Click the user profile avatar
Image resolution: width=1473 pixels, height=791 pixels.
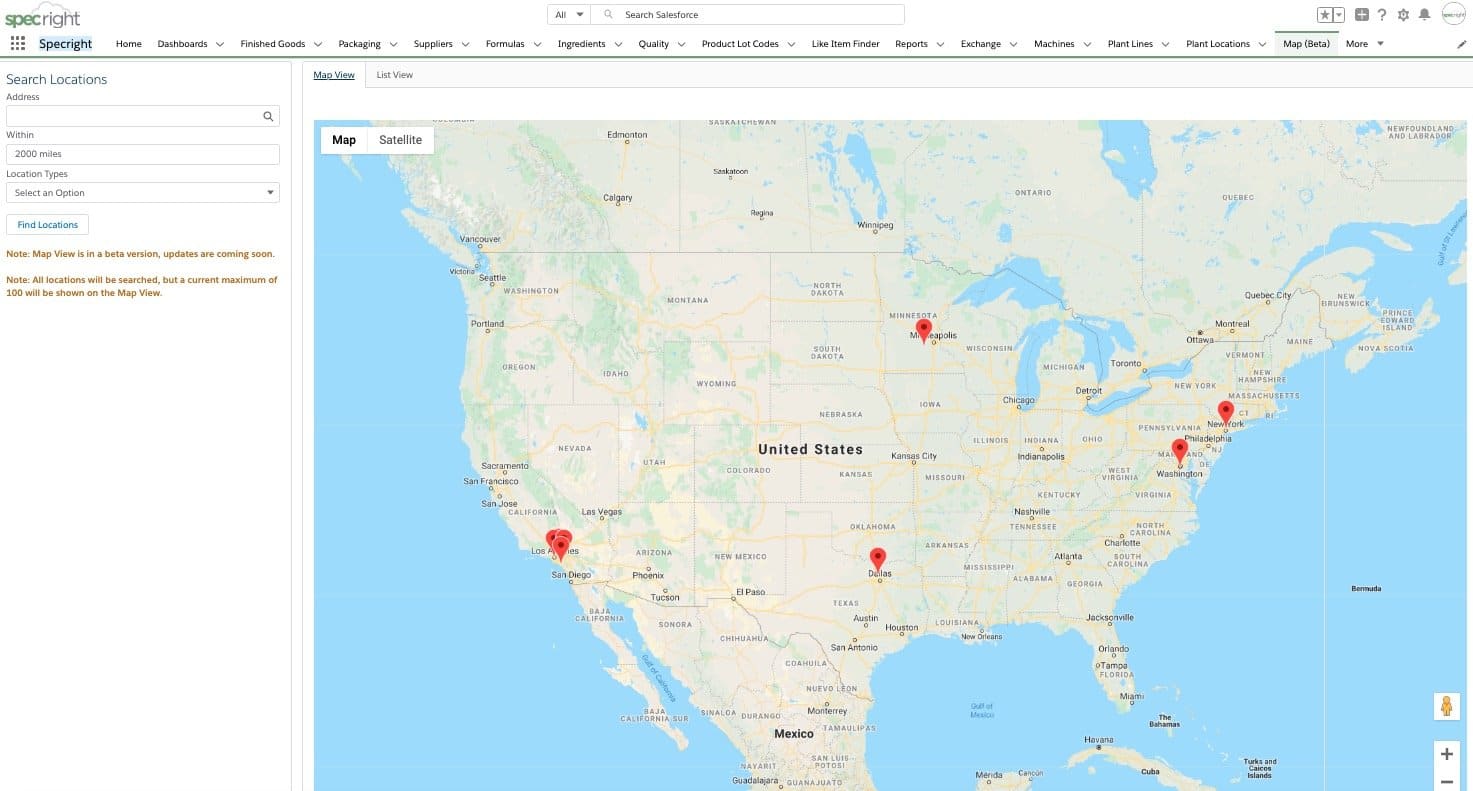tap(1453, 15)
